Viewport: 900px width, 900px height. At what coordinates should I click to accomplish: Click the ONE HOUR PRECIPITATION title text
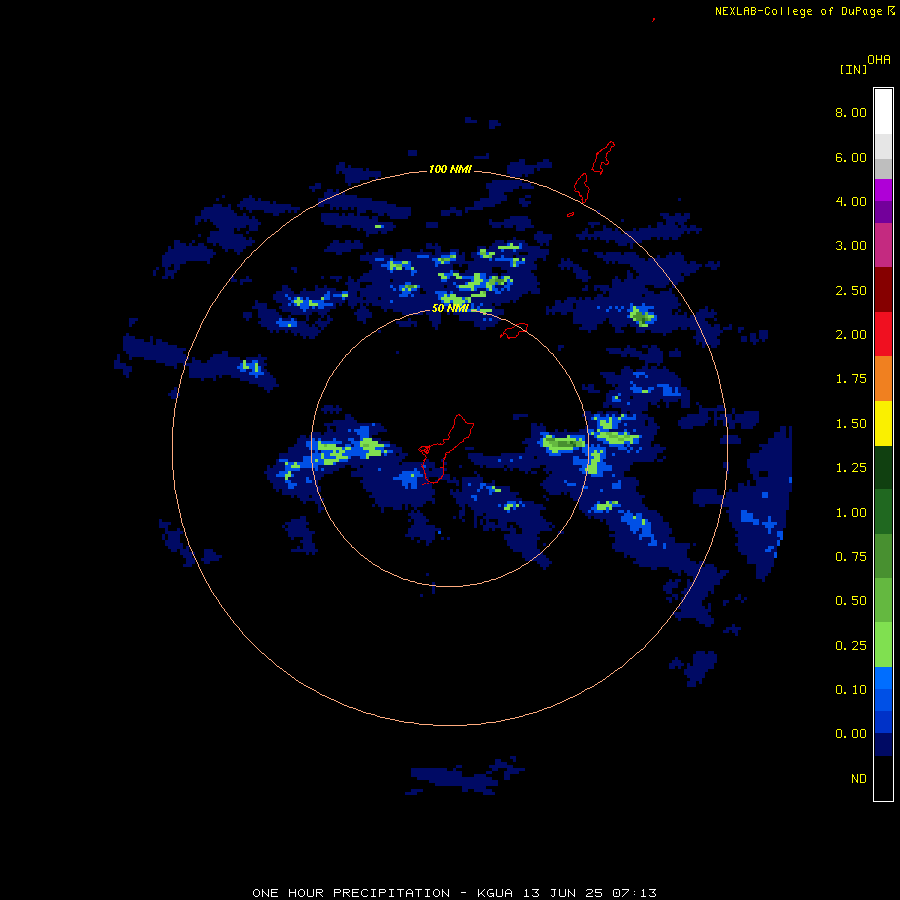[351, 893]
